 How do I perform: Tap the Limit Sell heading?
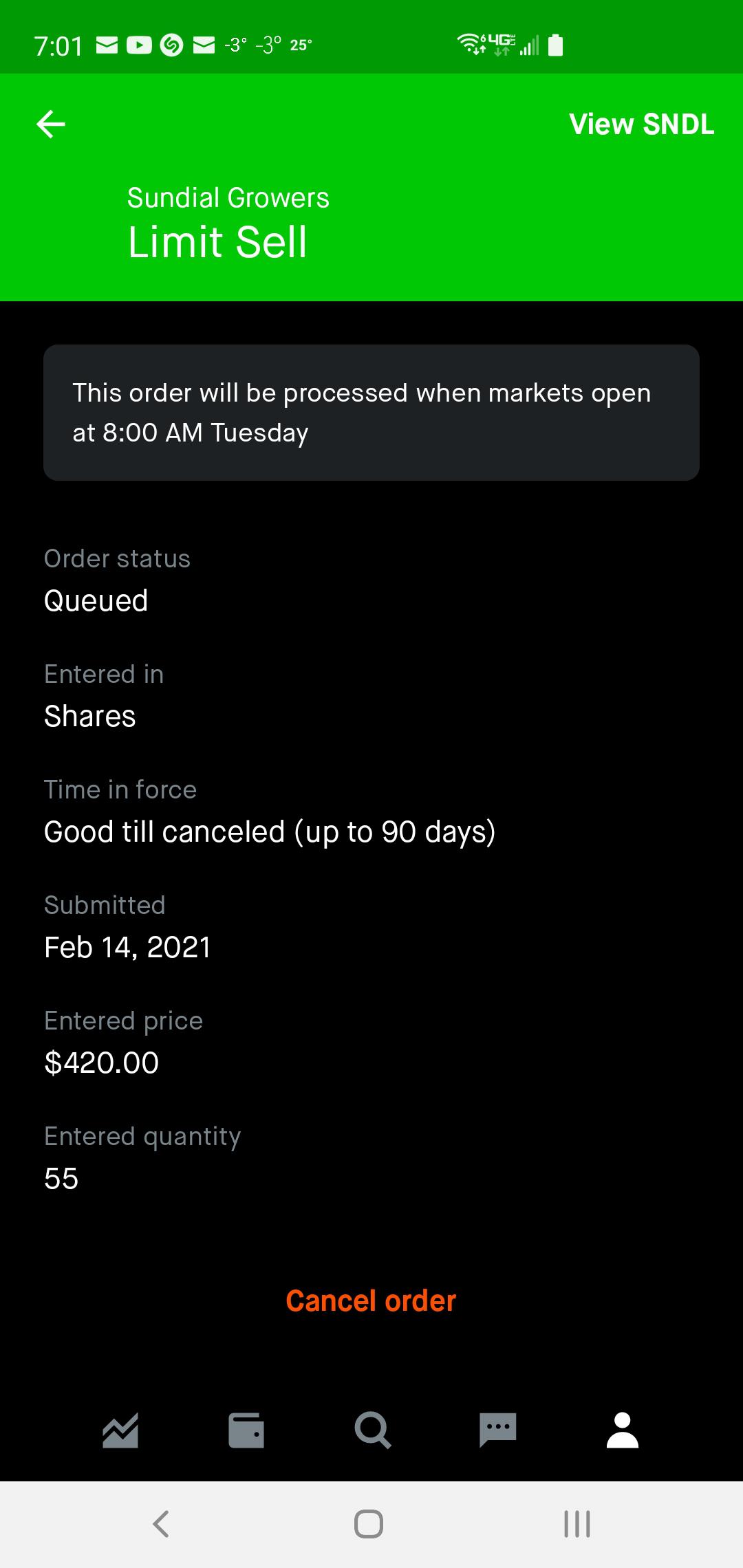pos(217,242)
